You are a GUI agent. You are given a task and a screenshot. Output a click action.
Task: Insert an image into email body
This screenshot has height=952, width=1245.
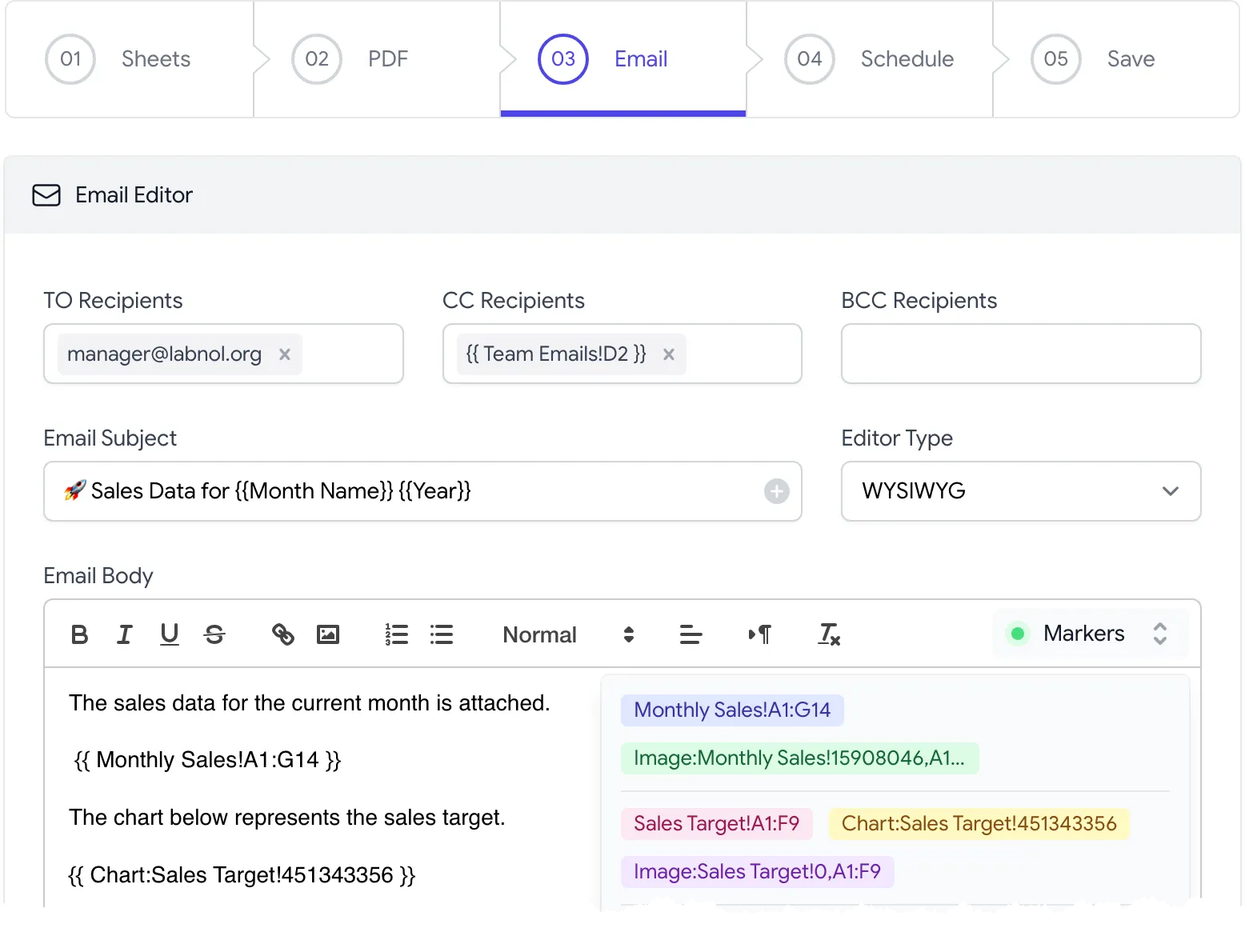(328, 634)
